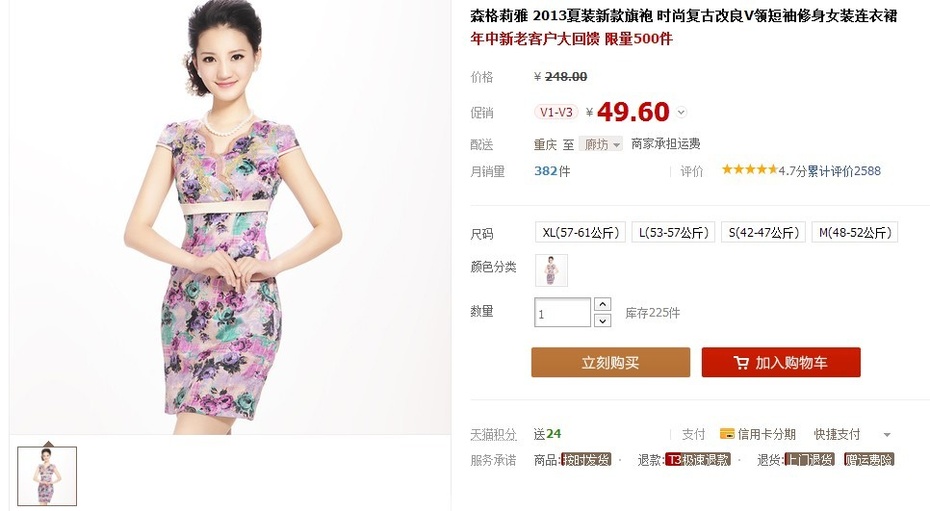Image resolution: width=930 pixels, height=511 pixels.
Task: Click the V1-V3 promotion tag
Action: click(x=556, y=112)
